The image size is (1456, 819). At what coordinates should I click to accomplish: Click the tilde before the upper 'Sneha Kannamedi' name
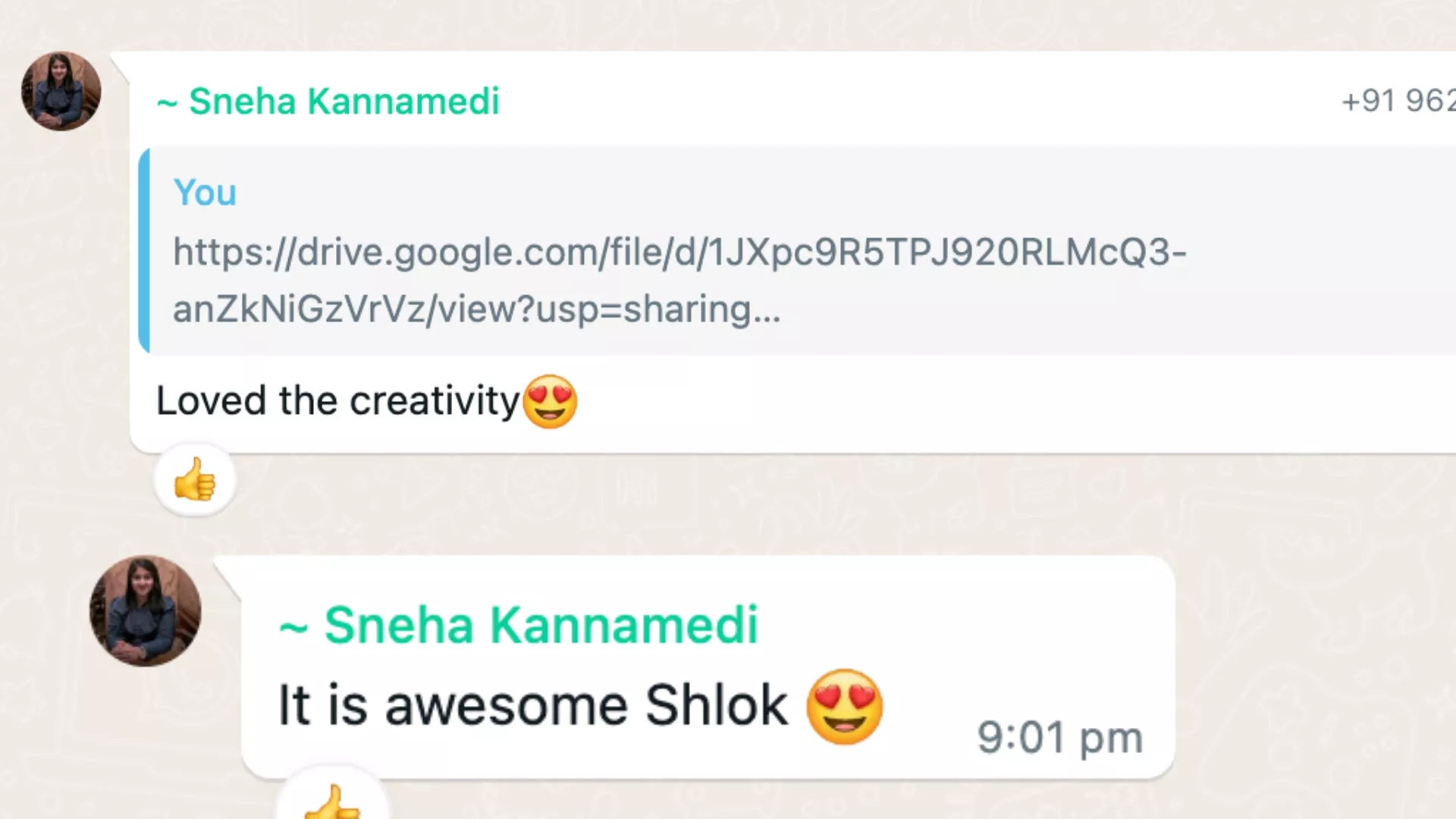coord(167,103)
